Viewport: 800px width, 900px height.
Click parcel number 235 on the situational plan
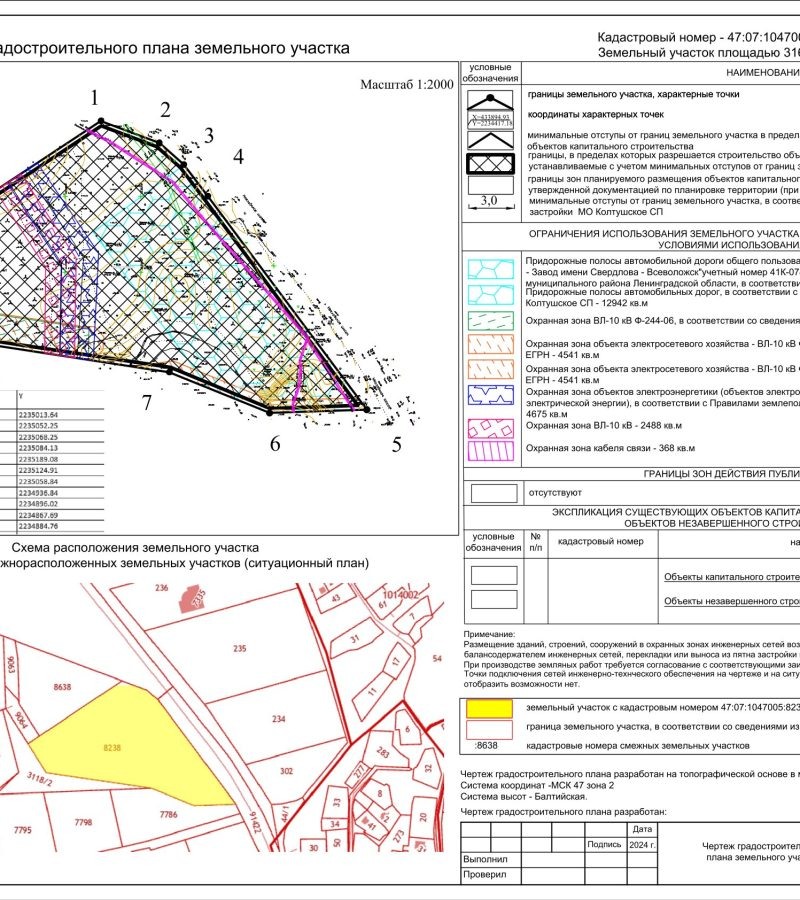[240, 648]
